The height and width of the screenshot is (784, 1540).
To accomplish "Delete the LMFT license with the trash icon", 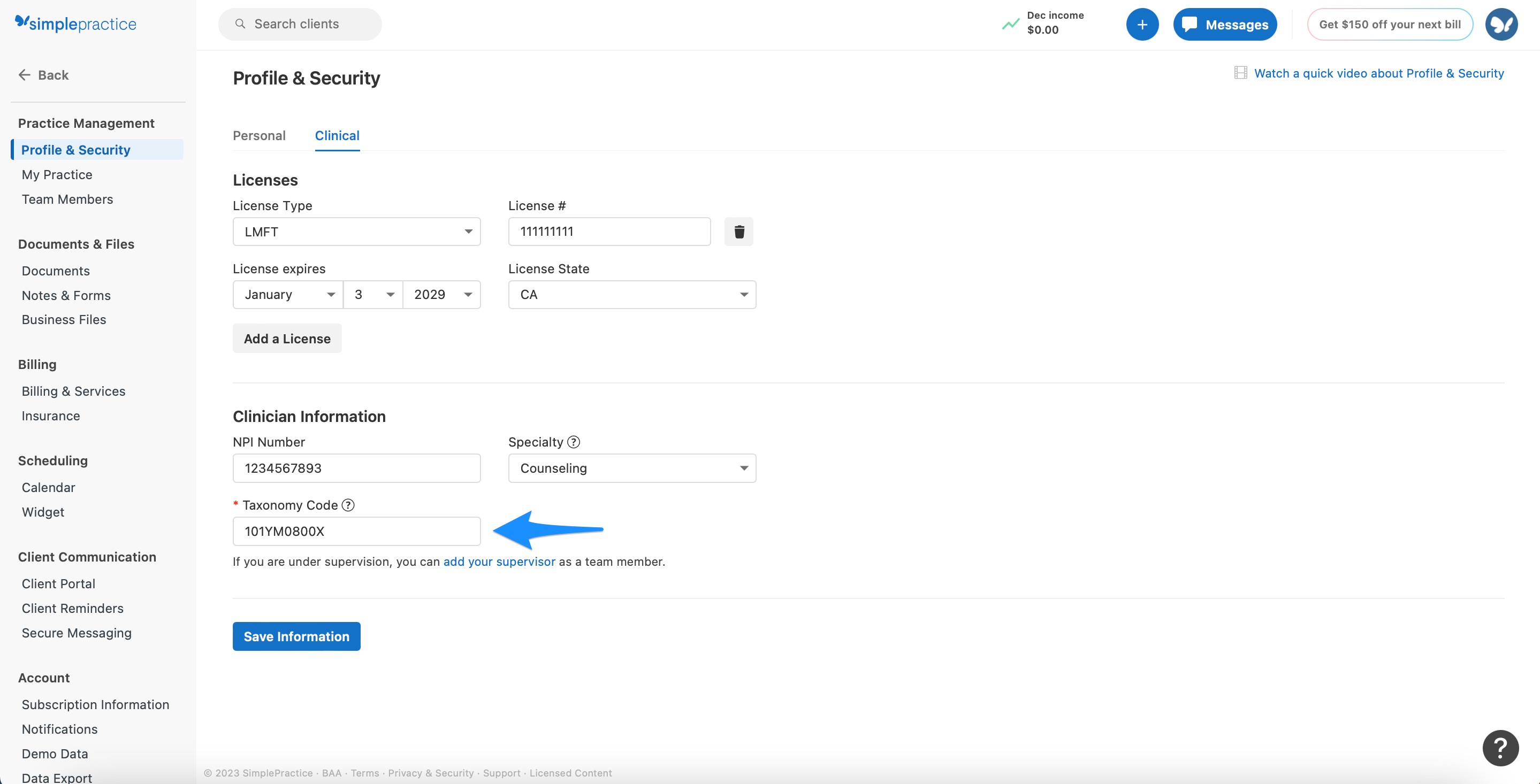I will click(739, 231).
